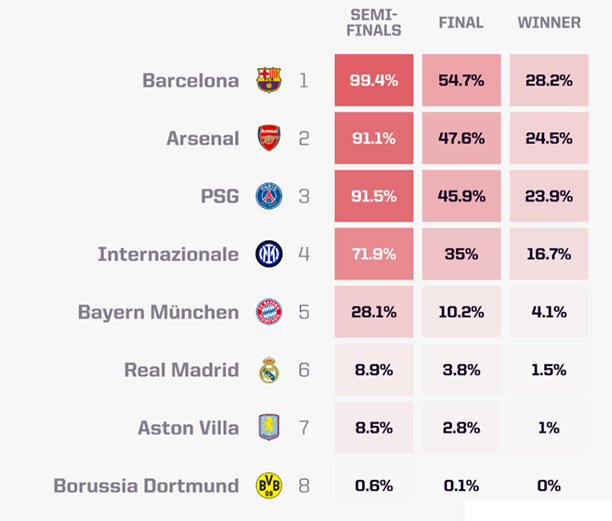Viewport: 612px width, 521px height.
Task: Click the Internazionale club badge
Action: point(269,254)
